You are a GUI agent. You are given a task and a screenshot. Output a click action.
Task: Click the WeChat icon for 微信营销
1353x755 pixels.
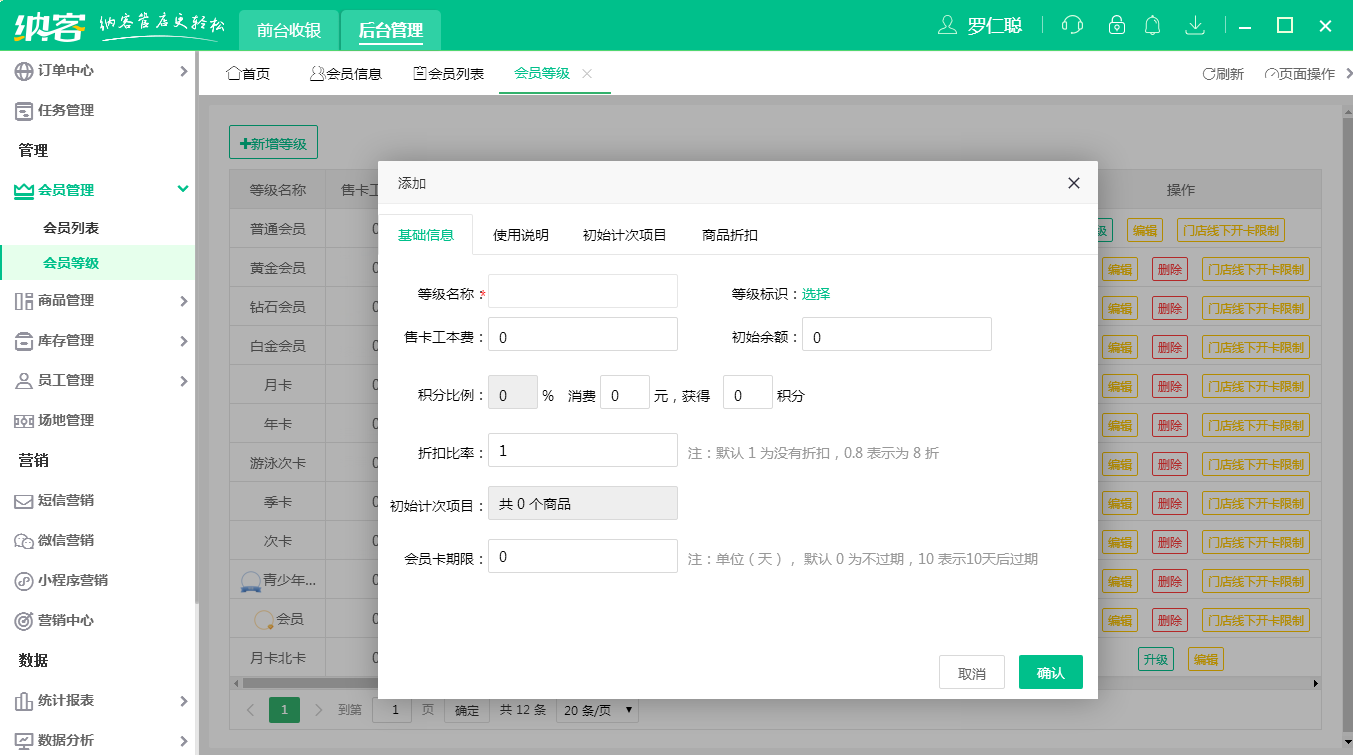[x=24, y=541]
